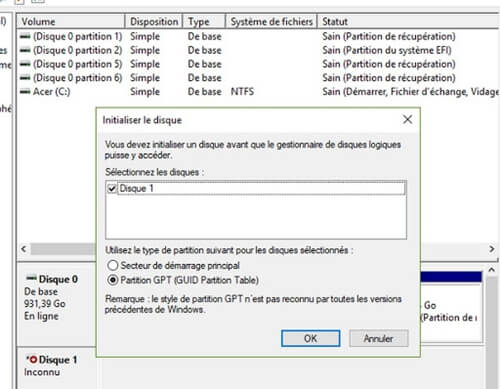Click the dark blue partition header bar

pos(451,277)
